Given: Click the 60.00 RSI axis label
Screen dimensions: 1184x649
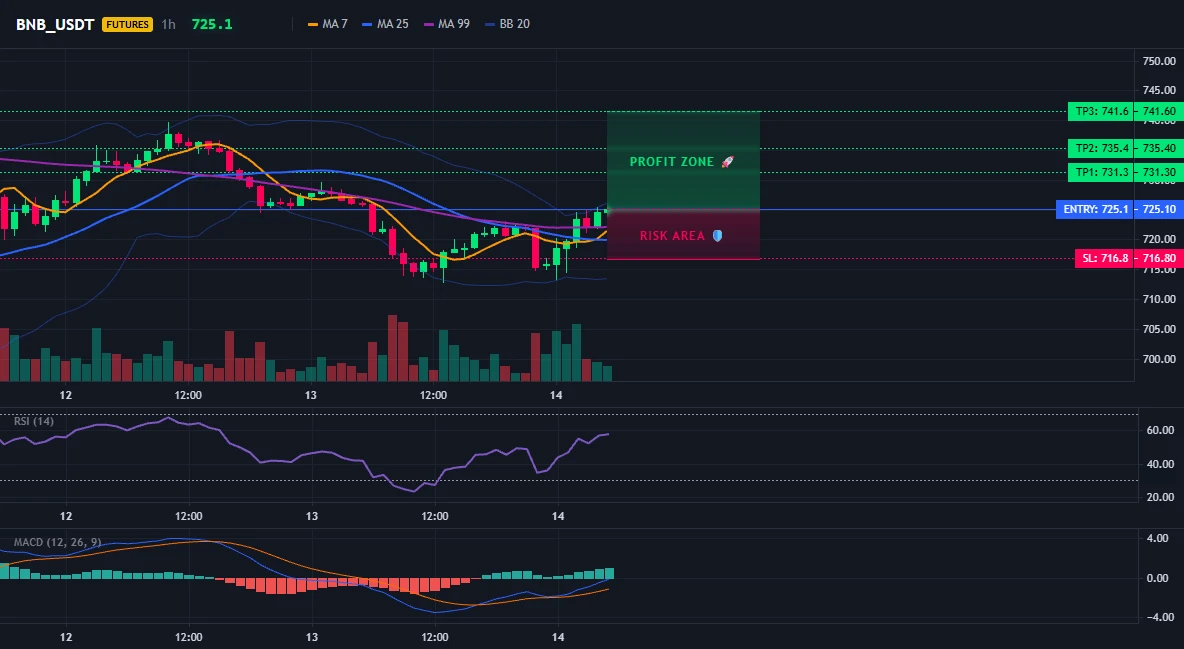Looking at the screenshot, I should coord(1161,431).
